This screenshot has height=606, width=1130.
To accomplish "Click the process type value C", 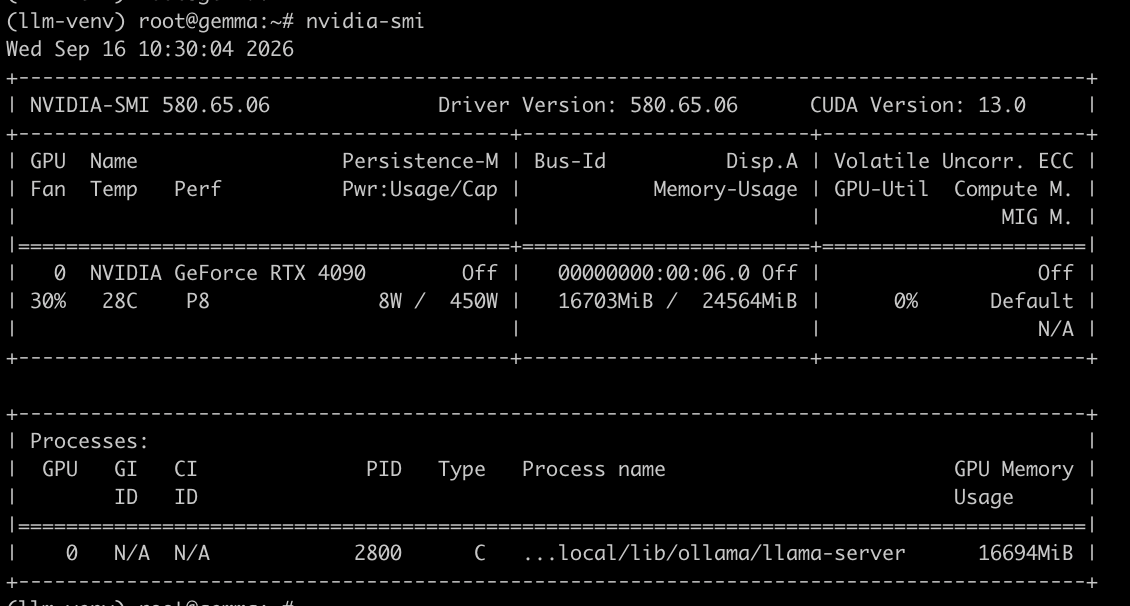I will pos(480,553).
